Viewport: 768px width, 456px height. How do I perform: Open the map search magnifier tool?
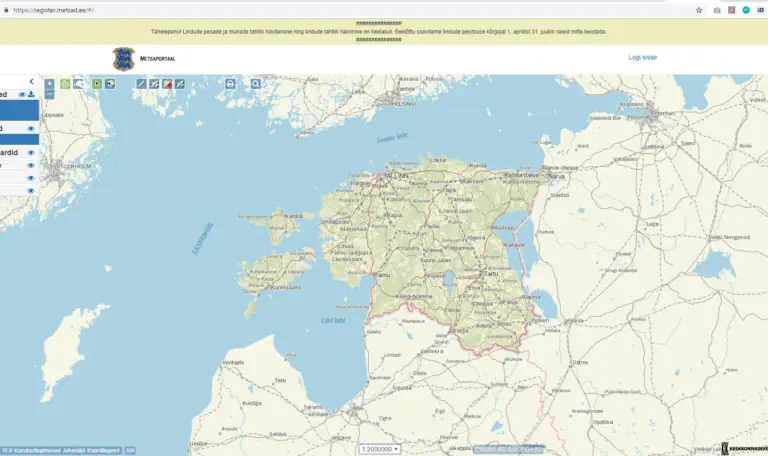[256, 84]
